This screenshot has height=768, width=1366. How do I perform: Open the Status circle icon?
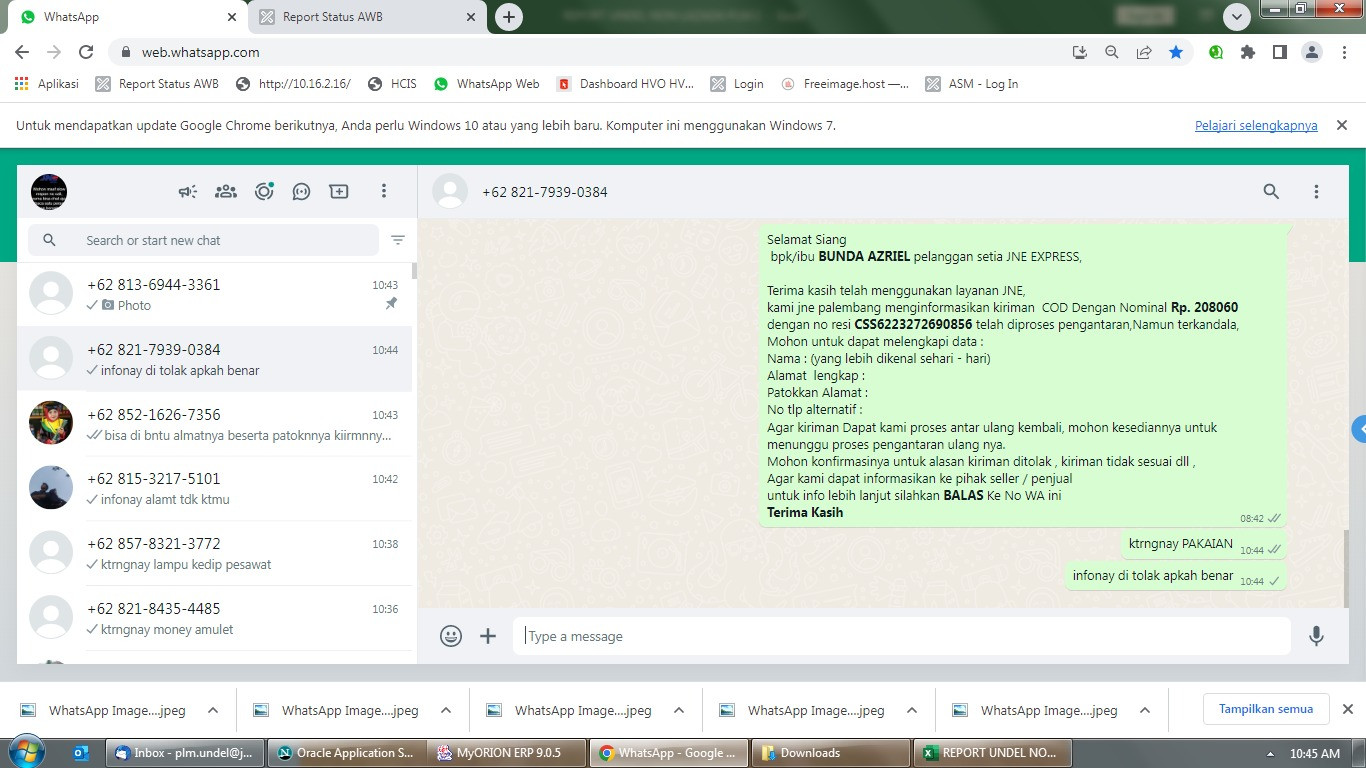264,191
